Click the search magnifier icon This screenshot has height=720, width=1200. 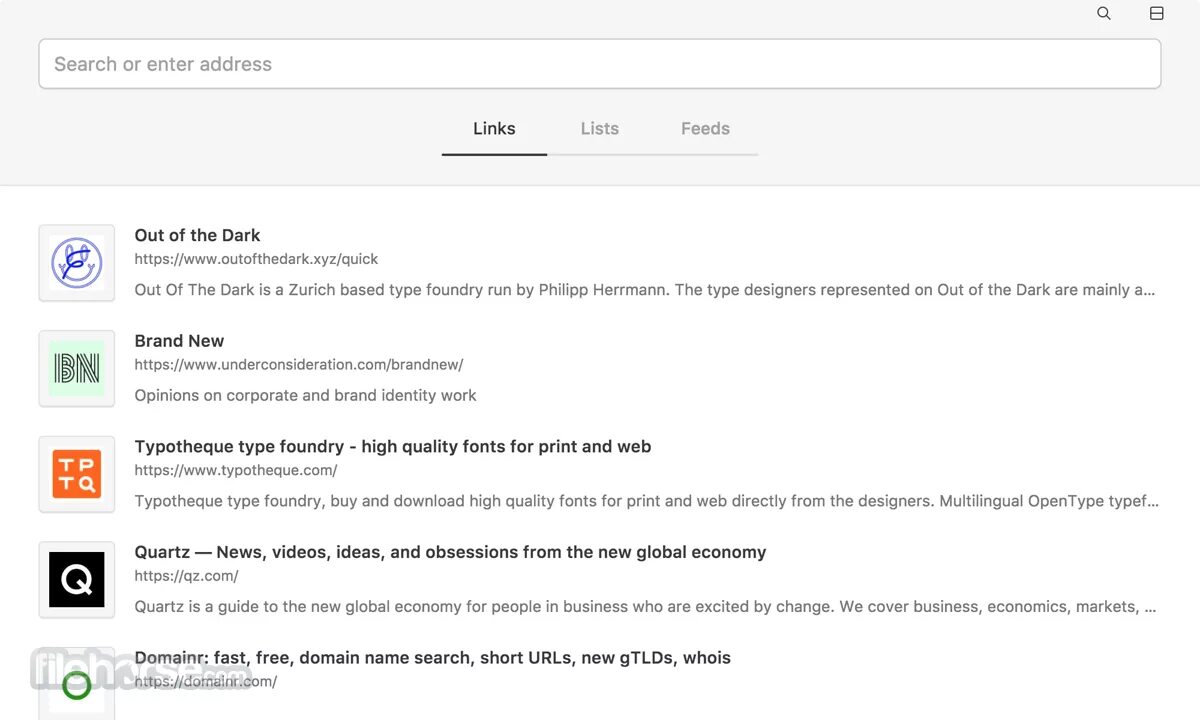click(1104, 14)
